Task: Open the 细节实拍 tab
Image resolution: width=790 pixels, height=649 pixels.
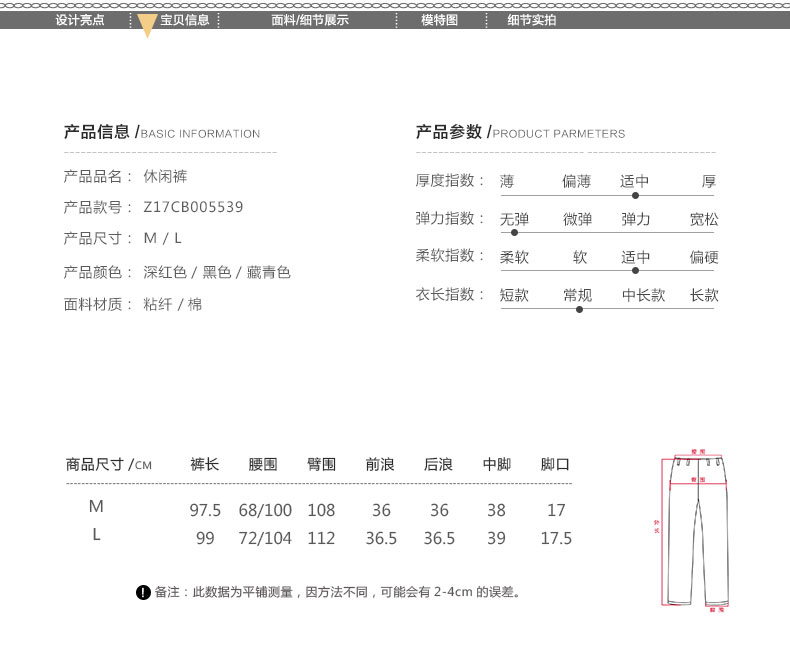Action: (x=531, y=20)
